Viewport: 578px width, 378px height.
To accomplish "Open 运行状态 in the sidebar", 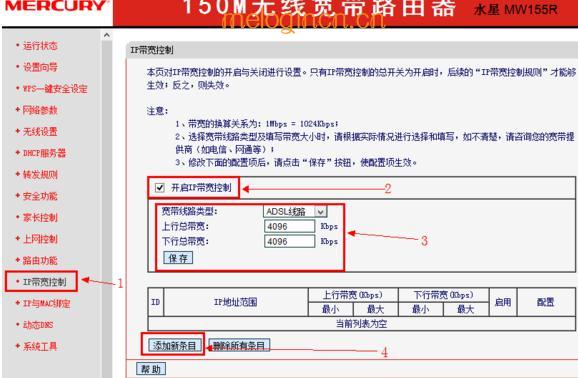I will [40, 46].
